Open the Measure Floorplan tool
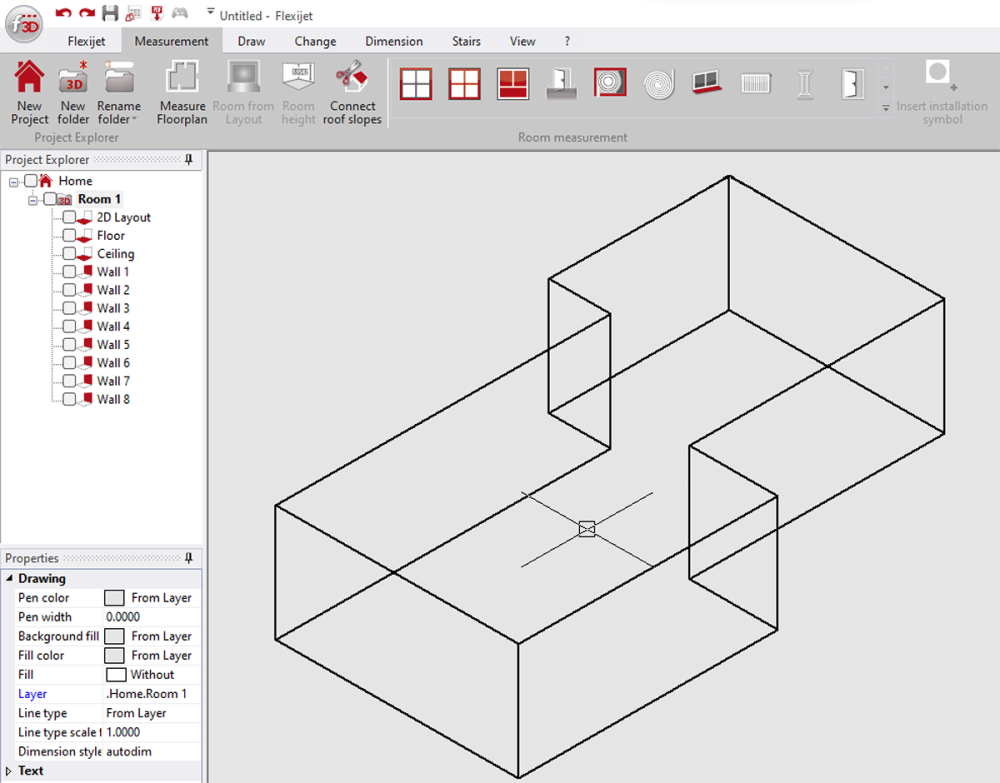Viewport: 1000px width, 783px height. [181, 92]
